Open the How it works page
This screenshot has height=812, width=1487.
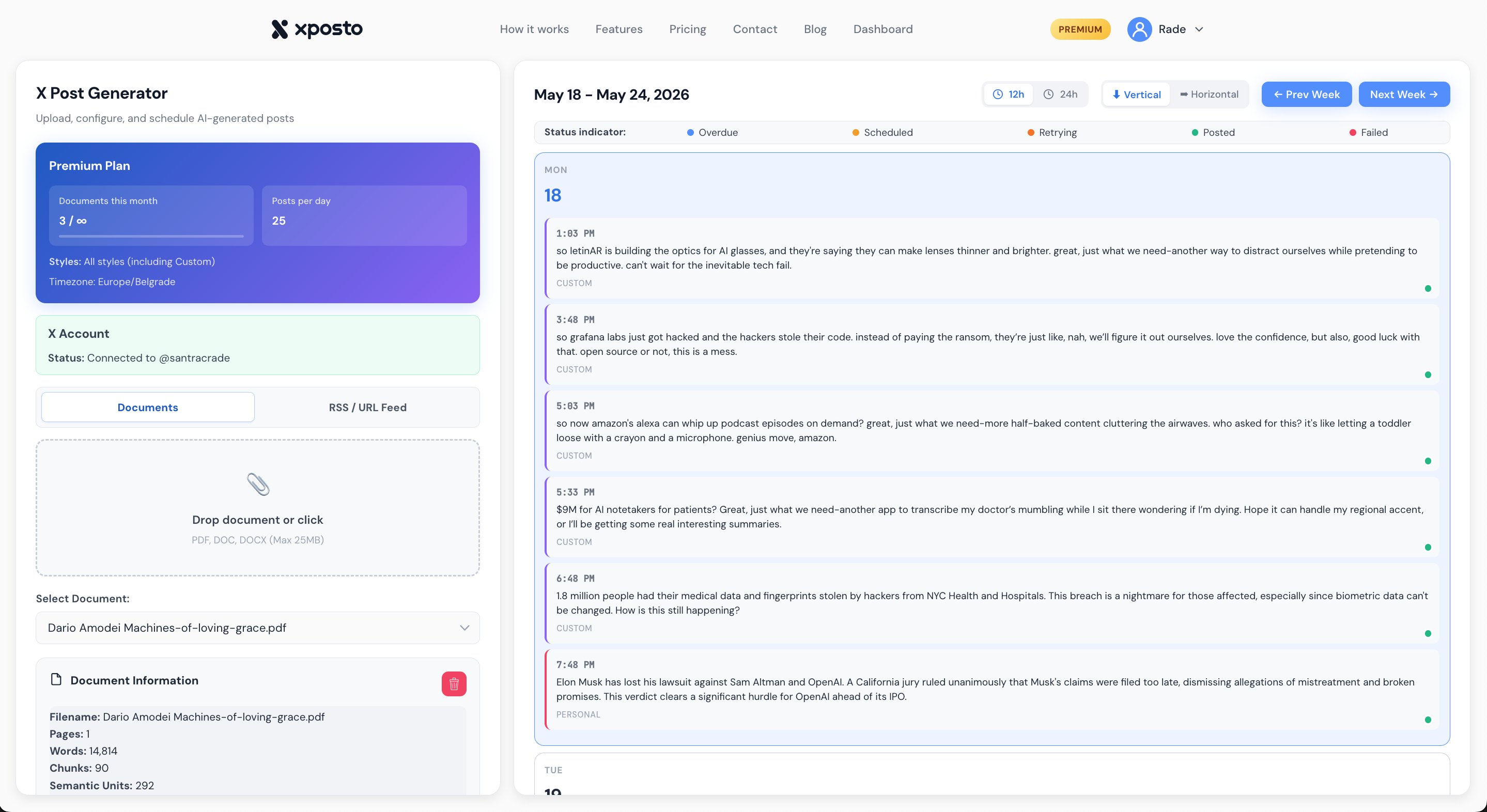coord(534,29)
